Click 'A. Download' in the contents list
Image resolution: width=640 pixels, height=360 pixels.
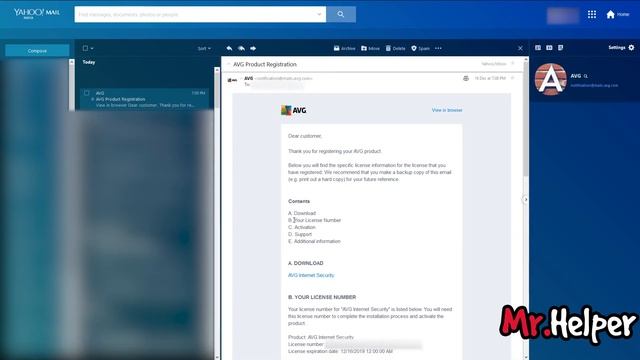[x=302, y=213]
